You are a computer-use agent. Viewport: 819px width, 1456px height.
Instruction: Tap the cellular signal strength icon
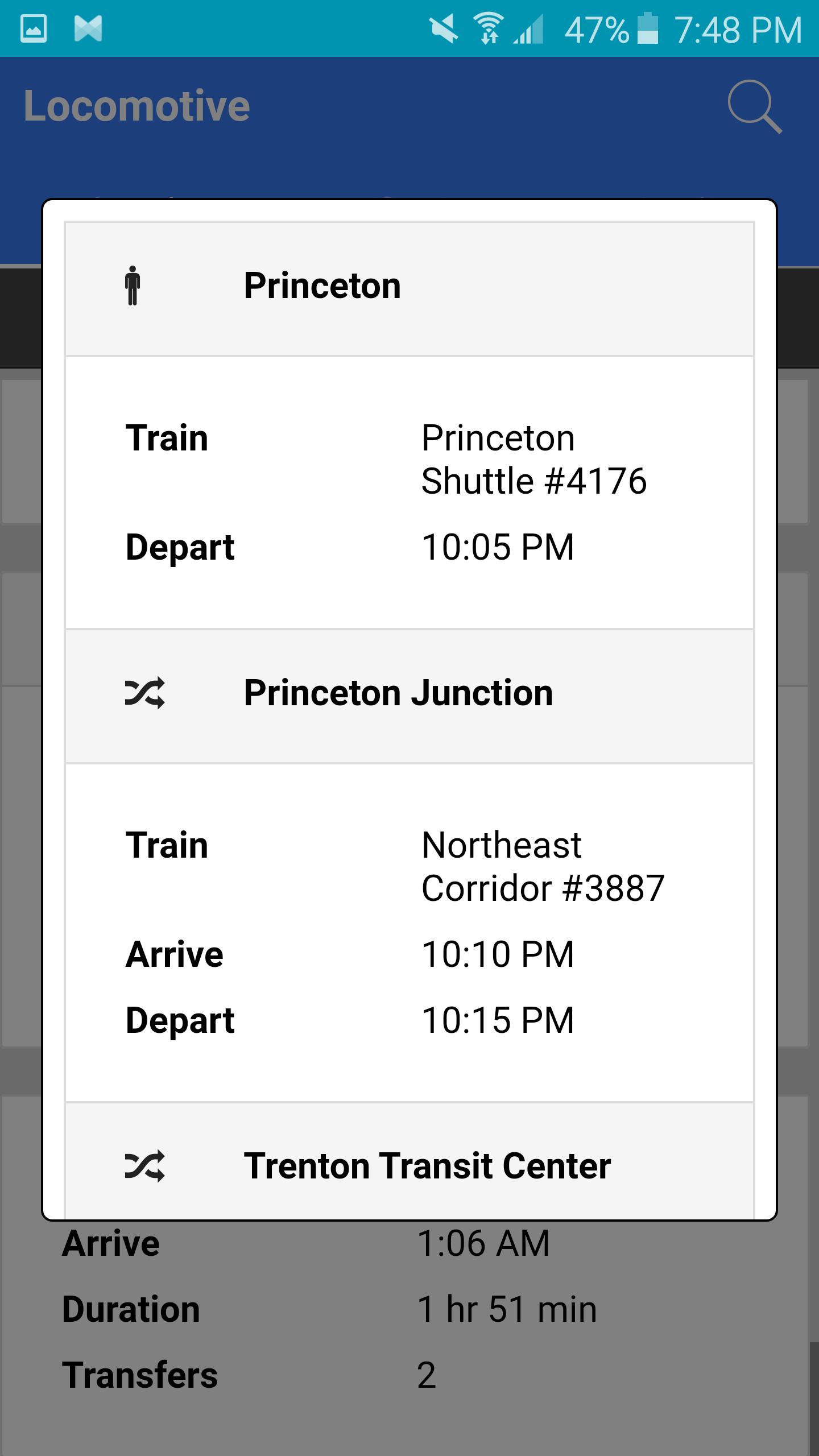[529, 30]
